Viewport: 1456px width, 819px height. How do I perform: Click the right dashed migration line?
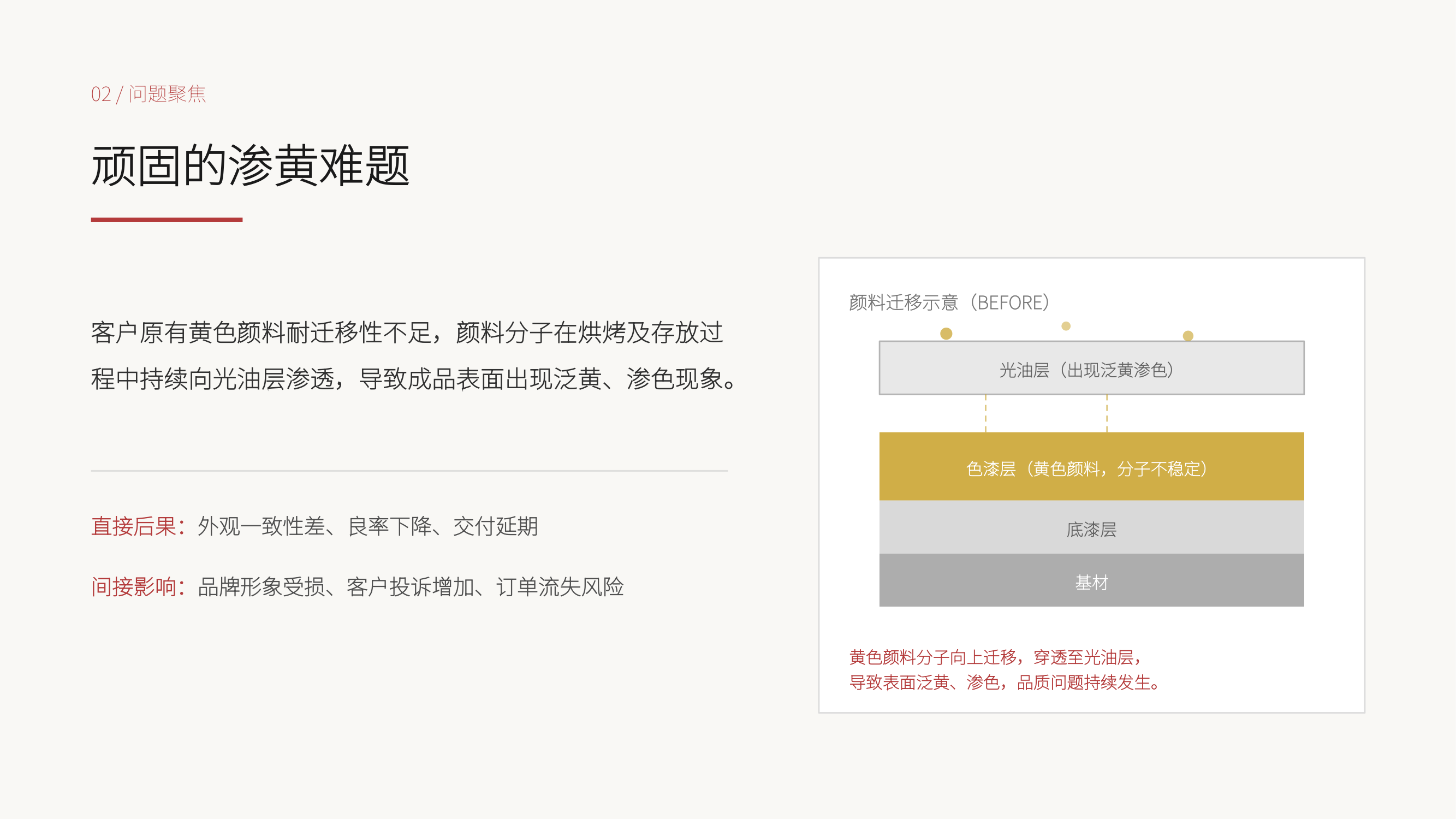1107,414
